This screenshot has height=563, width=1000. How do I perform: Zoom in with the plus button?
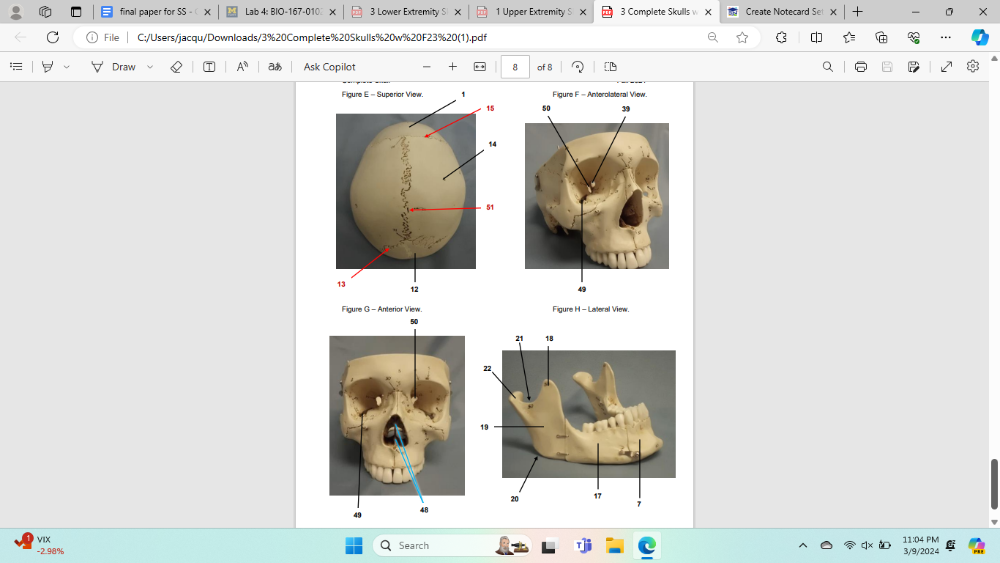[x=452, y=67]
